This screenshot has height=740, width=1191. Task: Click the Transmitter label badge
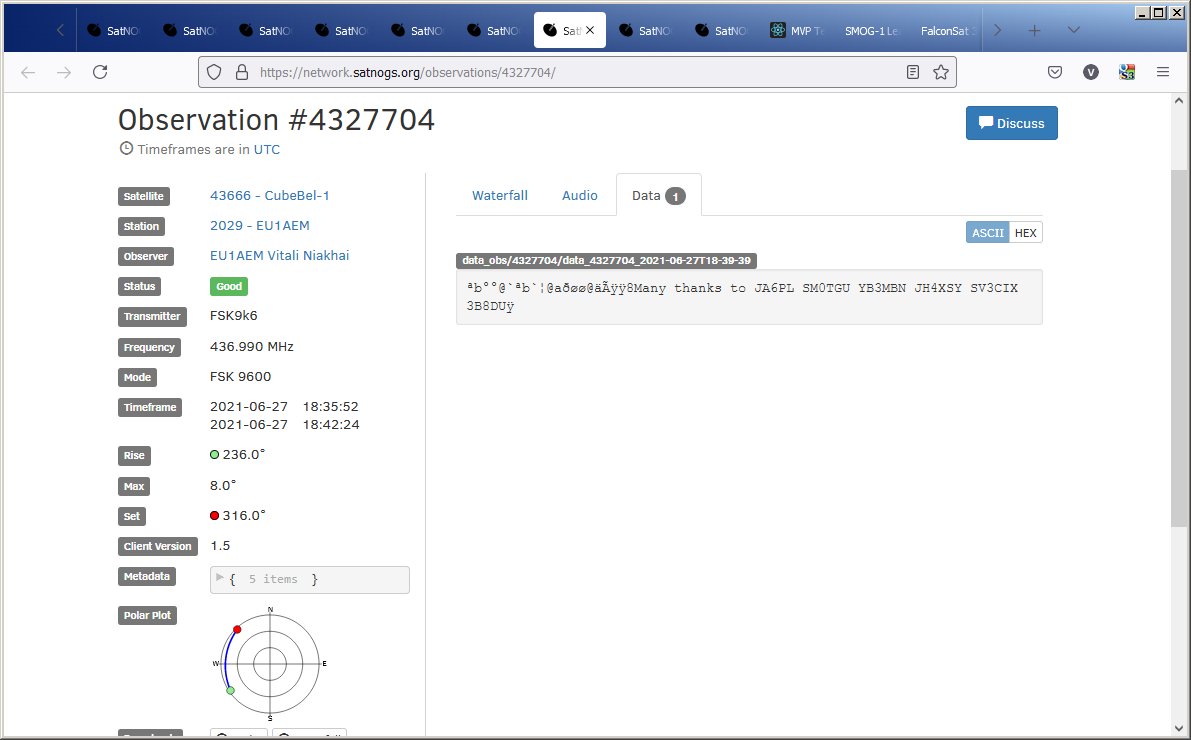[x=152, y=316]
